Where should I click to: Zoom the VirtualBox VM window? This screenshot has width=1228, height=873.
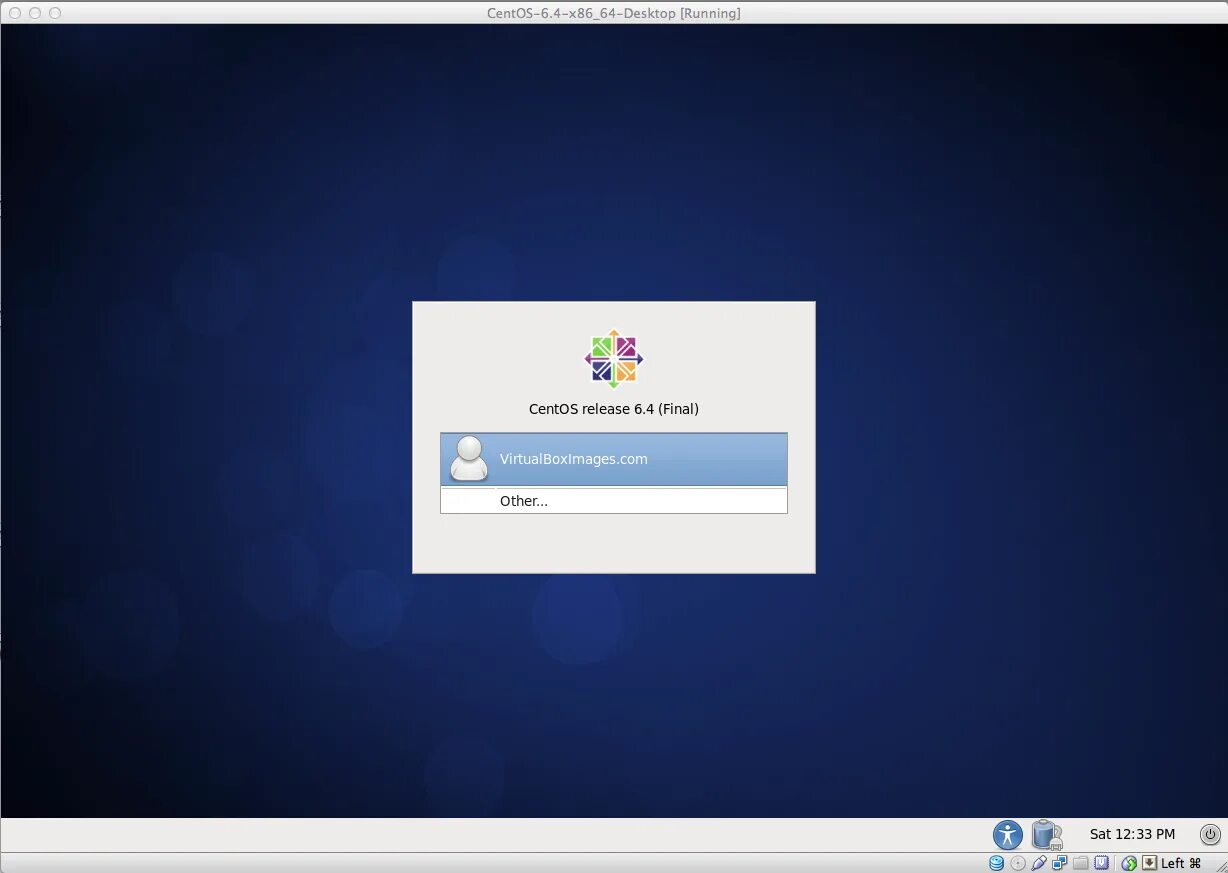(55, 13)
